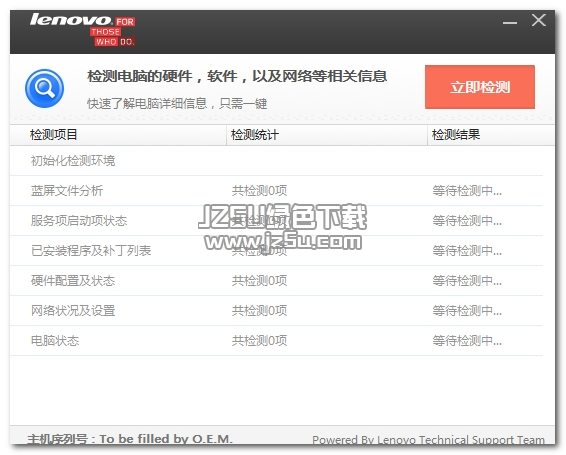This screenshot has width=566, height=455.
Task: Close the Lenovo detection window
Action: click(539, 20)
